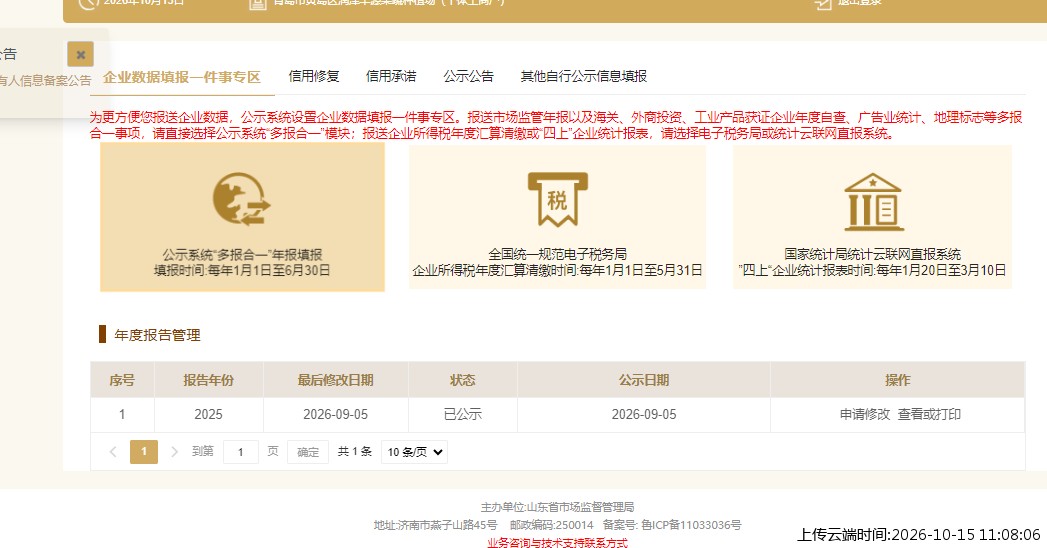Screen dimensions: 1047x548
Task: Go to previous page arrow in pagination
Action: click(x=113, y=452)
